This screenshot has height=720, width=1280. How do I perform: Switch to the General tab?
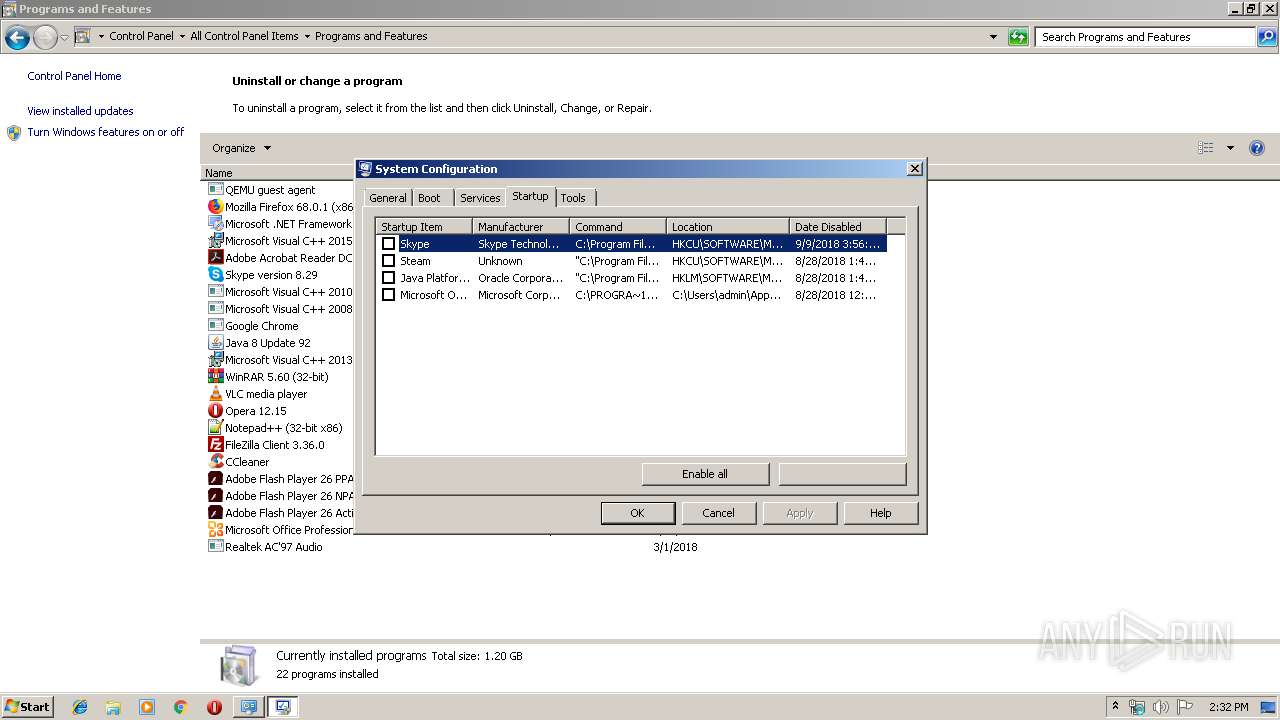click(388, 198)
